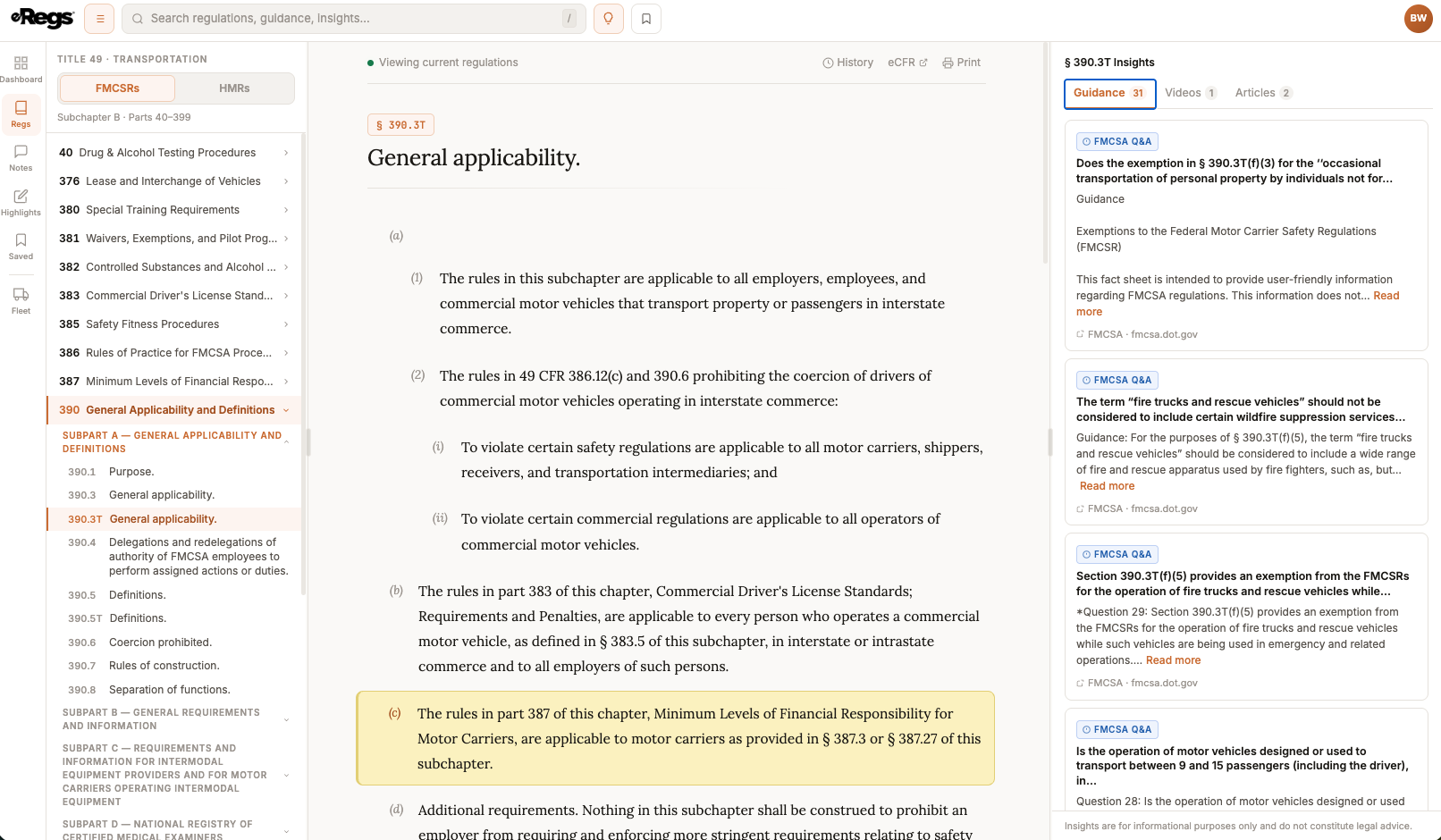
Task: Open the Fleet truck icon
Action: pos(21,301)
